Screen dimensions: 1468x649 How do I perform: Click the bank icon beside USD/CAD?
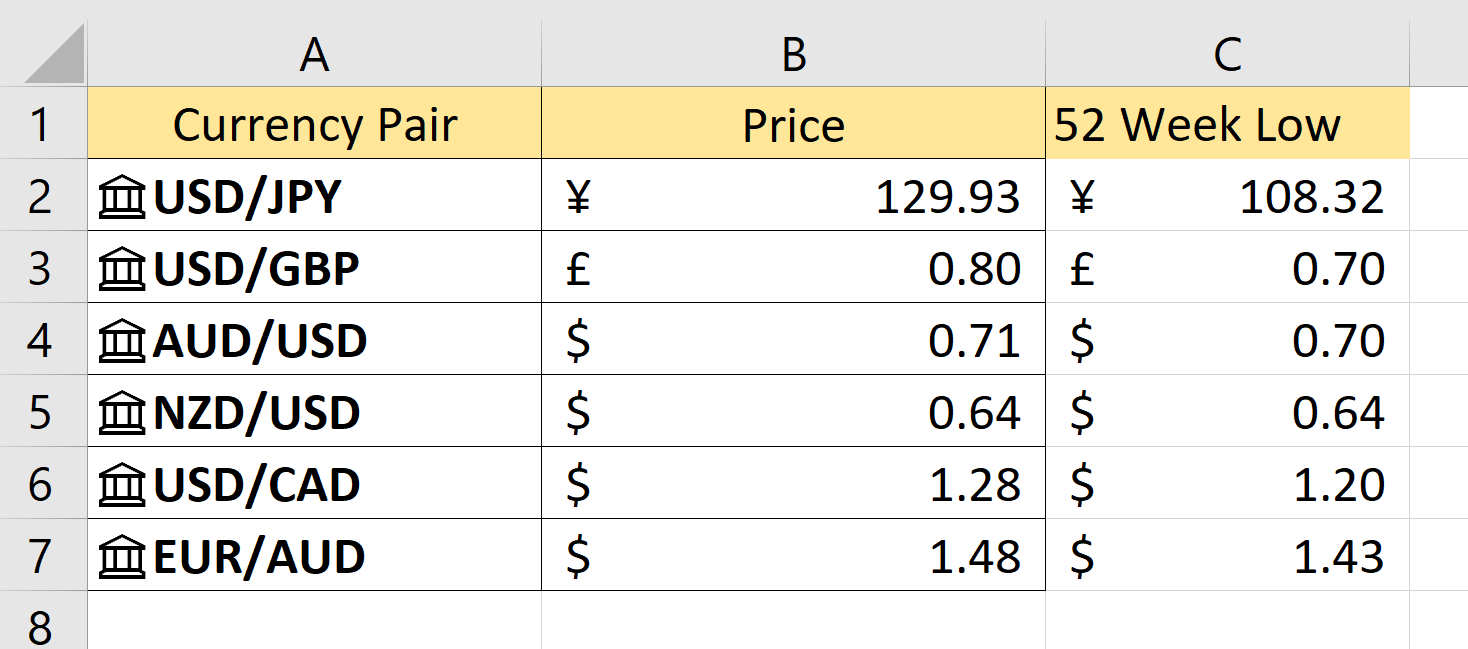(122, 484)
